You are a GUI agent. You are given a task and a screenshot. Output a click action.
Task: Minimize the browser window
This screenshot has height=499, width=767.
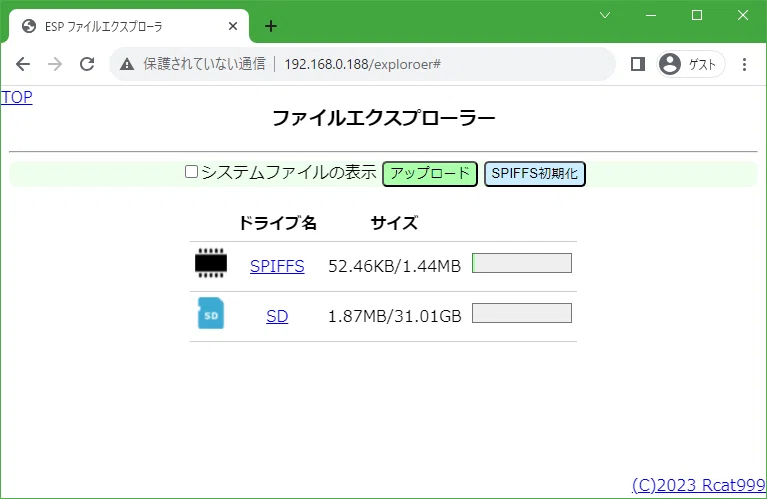tap(651, 15)
